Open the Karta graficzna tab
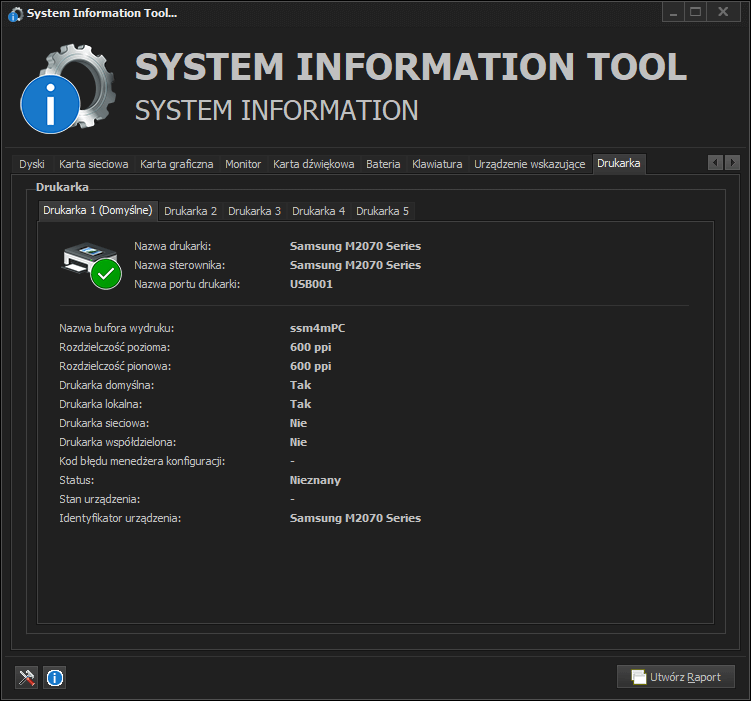 (x=176, y=164)
